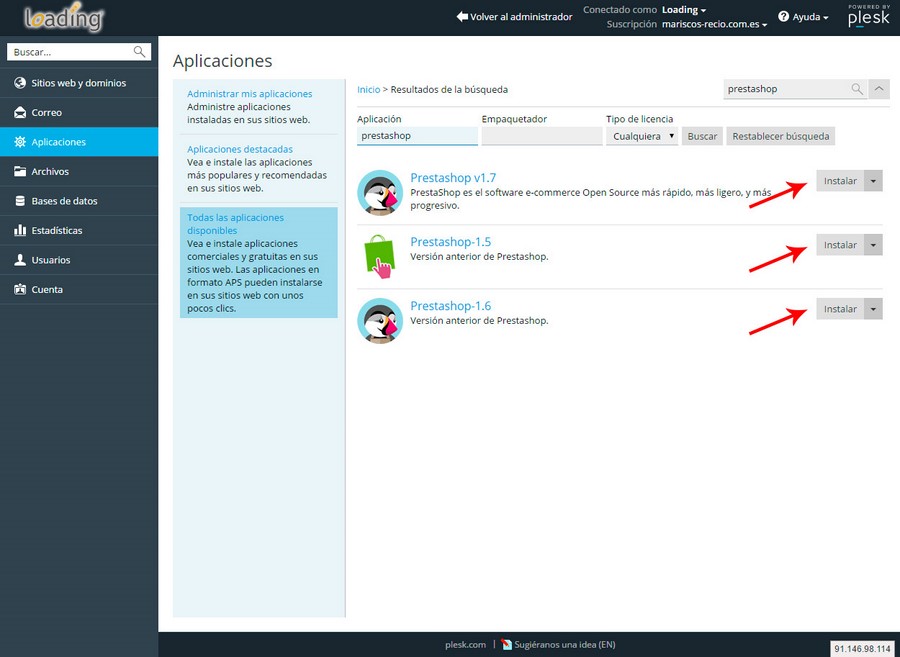Open Cuenta in the sidebar
The width and height of the screenshot is (900, 657).
pos(79,289)
